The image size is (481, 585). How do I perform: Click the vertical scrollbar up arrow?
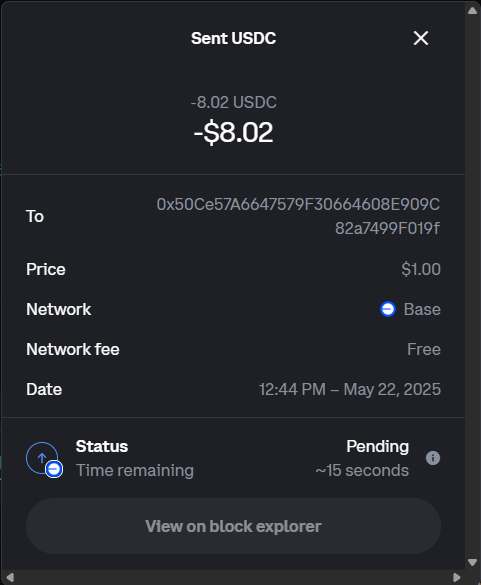tap(472, 10)
